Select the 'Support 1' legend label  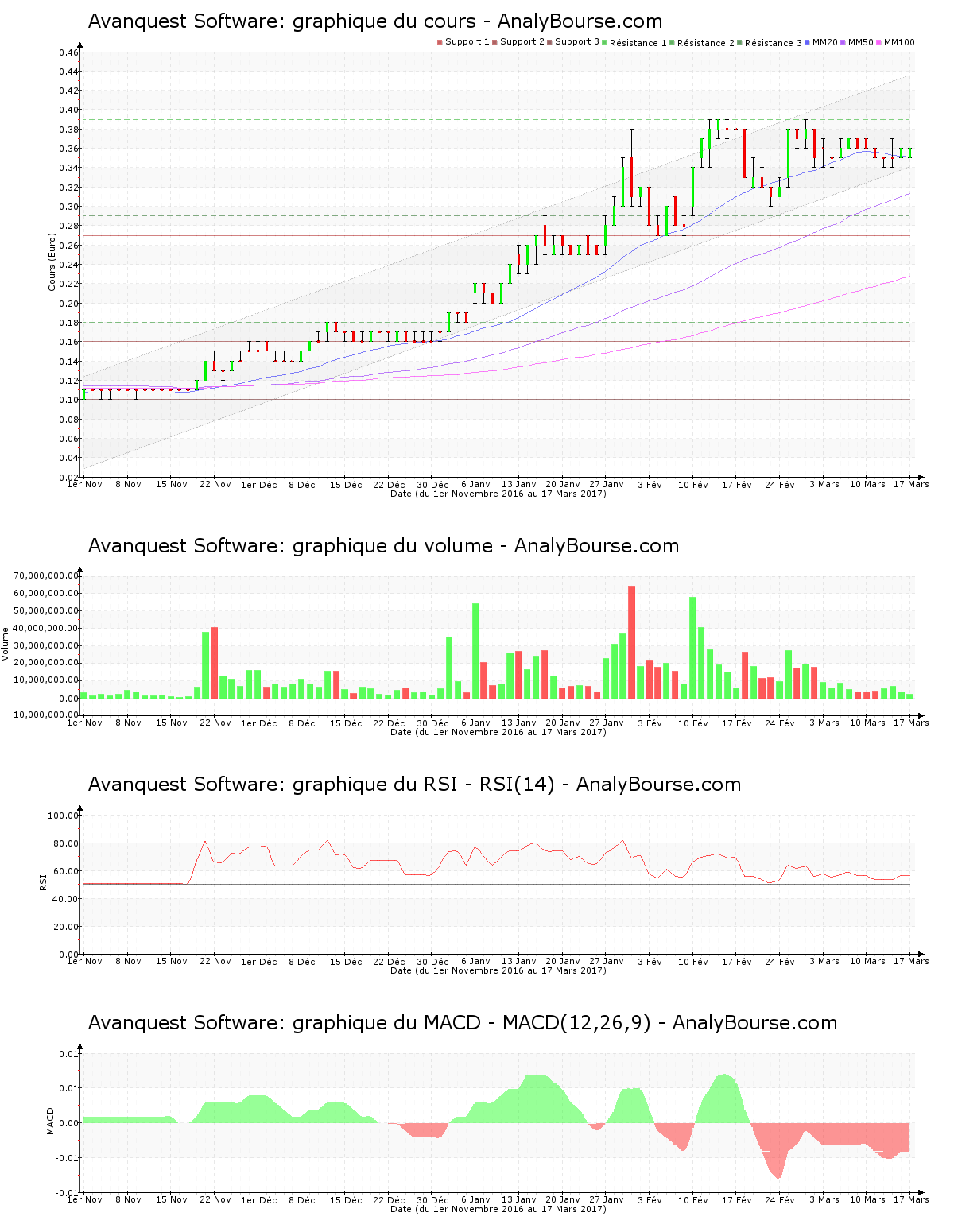[x=467, y=42]
